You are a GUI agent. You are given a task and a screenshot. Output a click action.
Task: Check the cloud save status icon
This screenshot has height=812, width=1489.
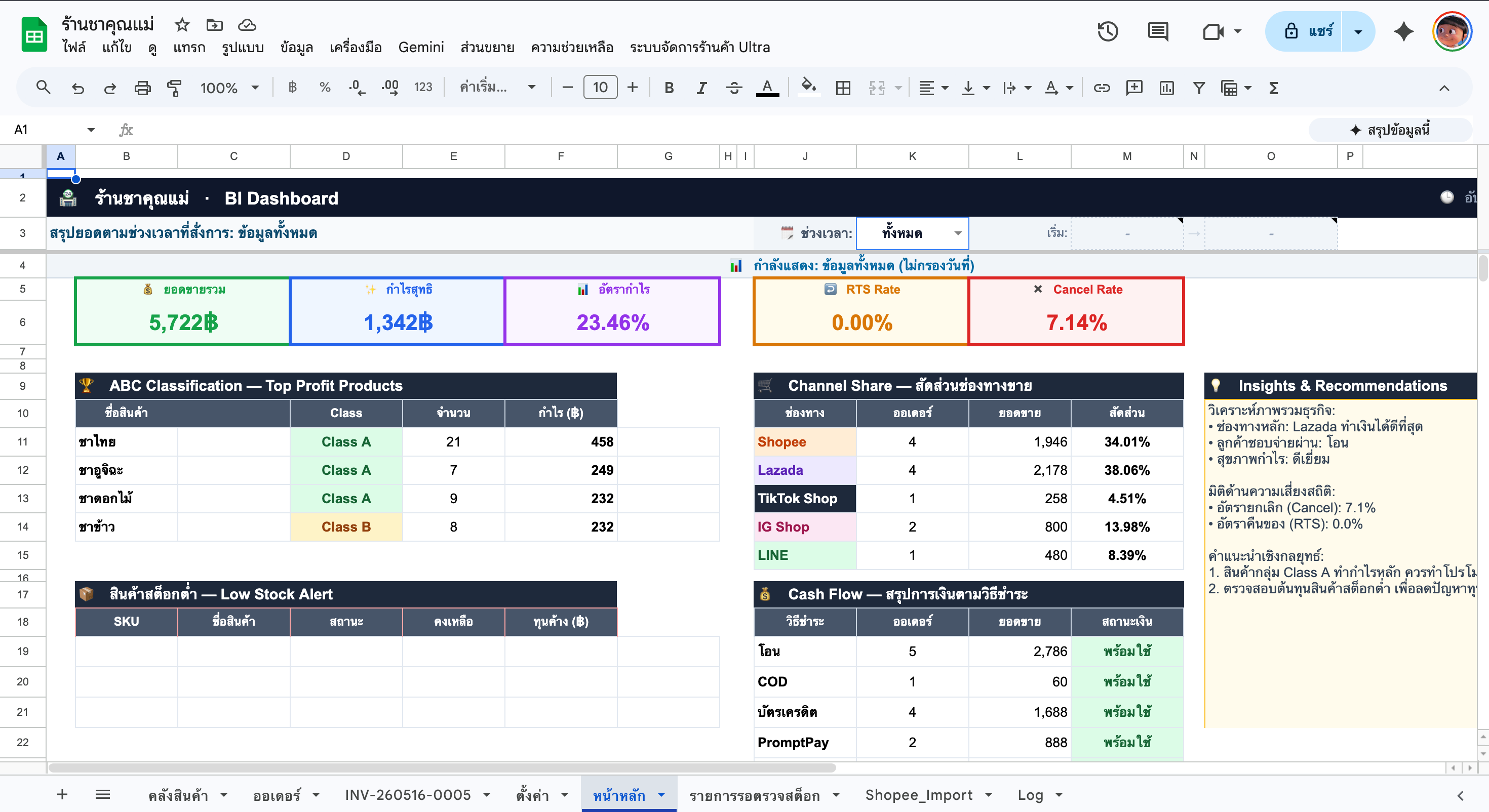(x=247, y=25)
